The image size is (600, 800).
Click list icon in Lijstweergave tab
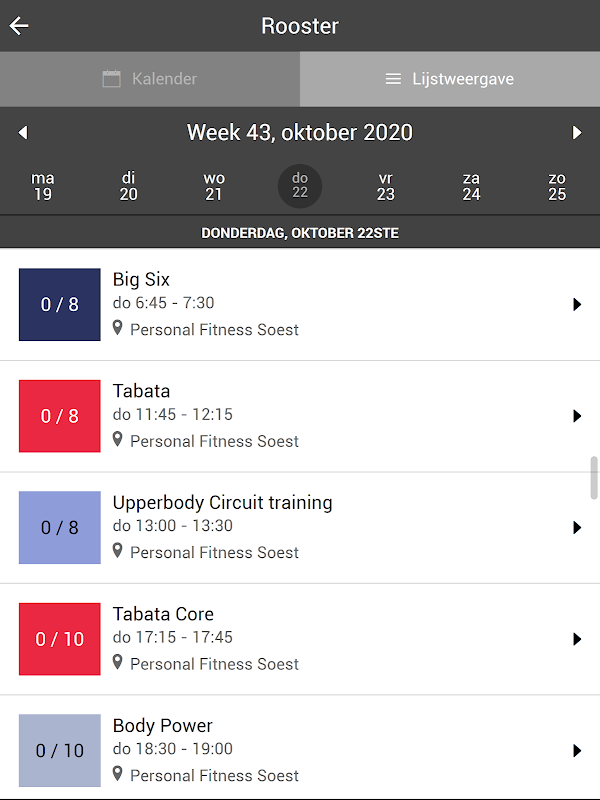pos(393,79)
